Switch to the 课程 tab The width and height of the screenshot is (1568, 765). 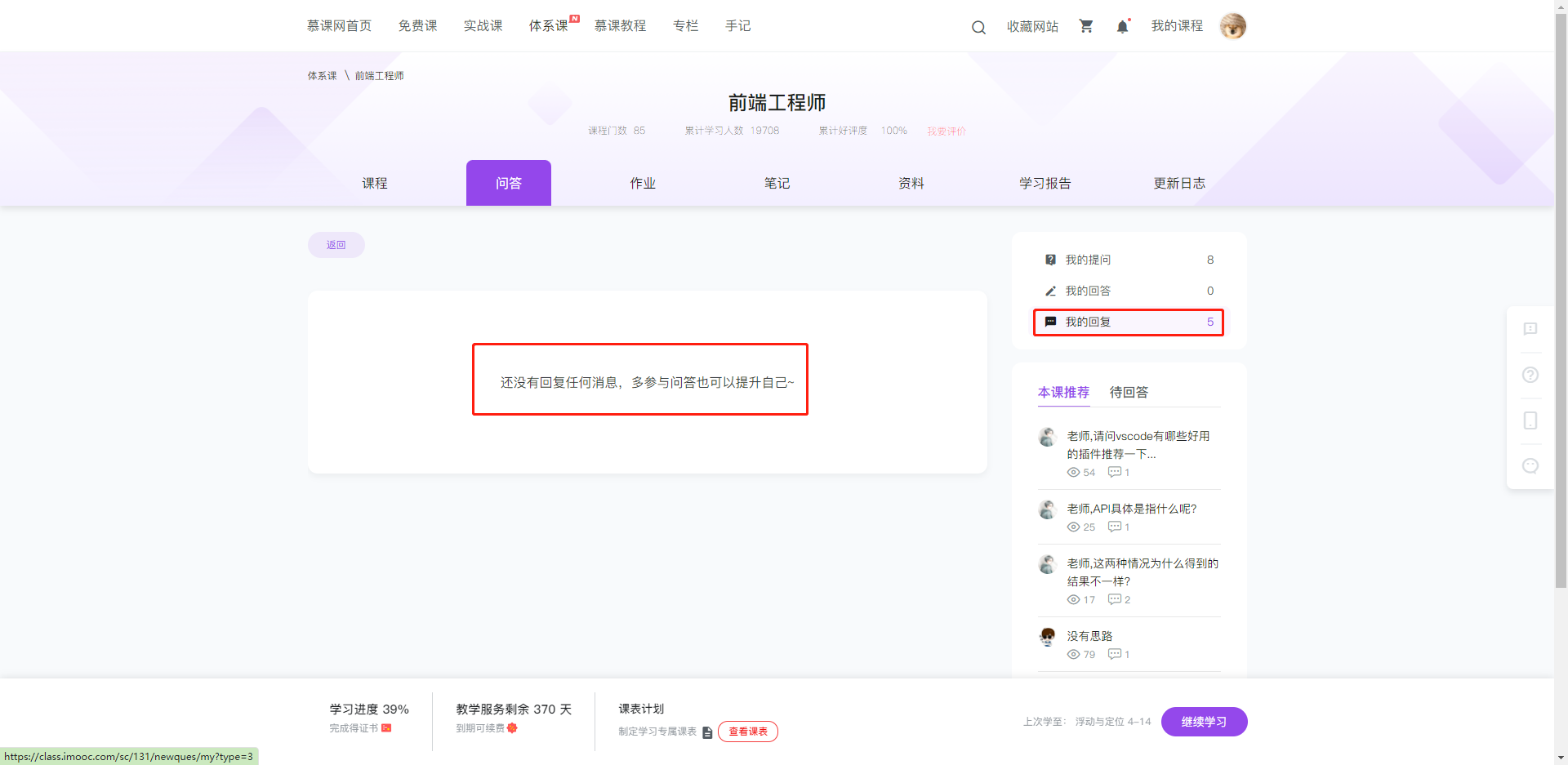pos(375,183)
